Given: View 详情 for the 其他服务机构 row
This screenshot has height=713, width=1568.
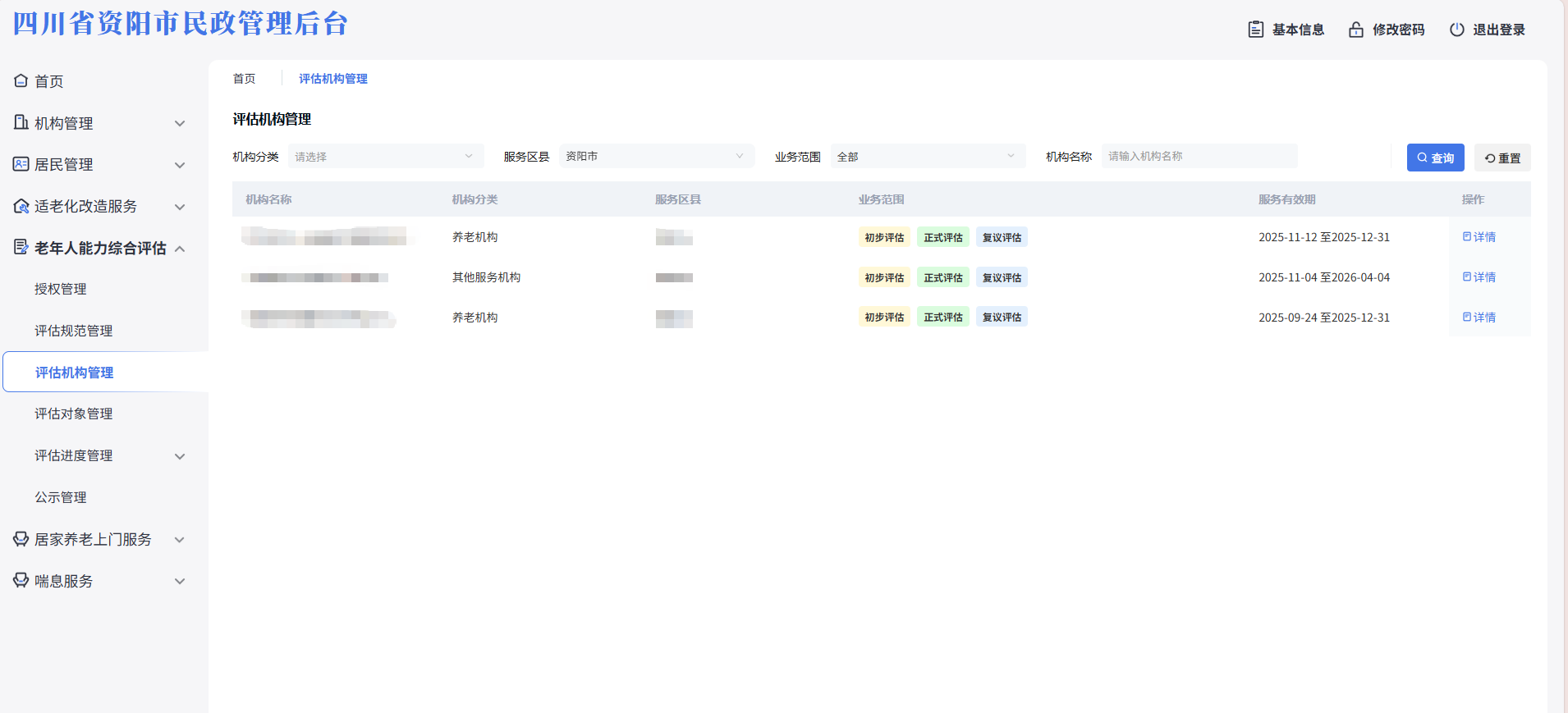Looking at the screenshot, I should point(1479,277).
